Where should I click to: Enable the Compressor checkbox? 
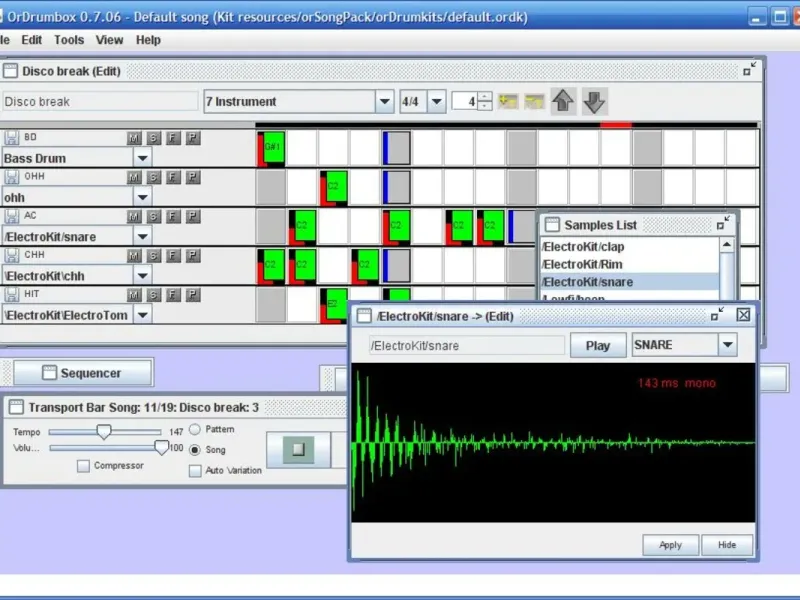[x=83, y=465]
